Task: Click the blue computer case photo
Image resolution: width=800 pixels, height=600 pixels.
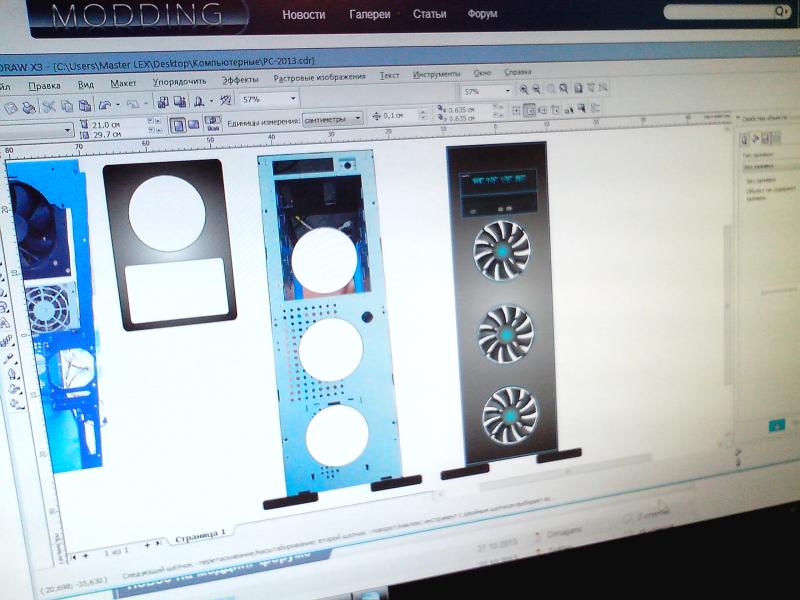Action: (x=53, y=316)
